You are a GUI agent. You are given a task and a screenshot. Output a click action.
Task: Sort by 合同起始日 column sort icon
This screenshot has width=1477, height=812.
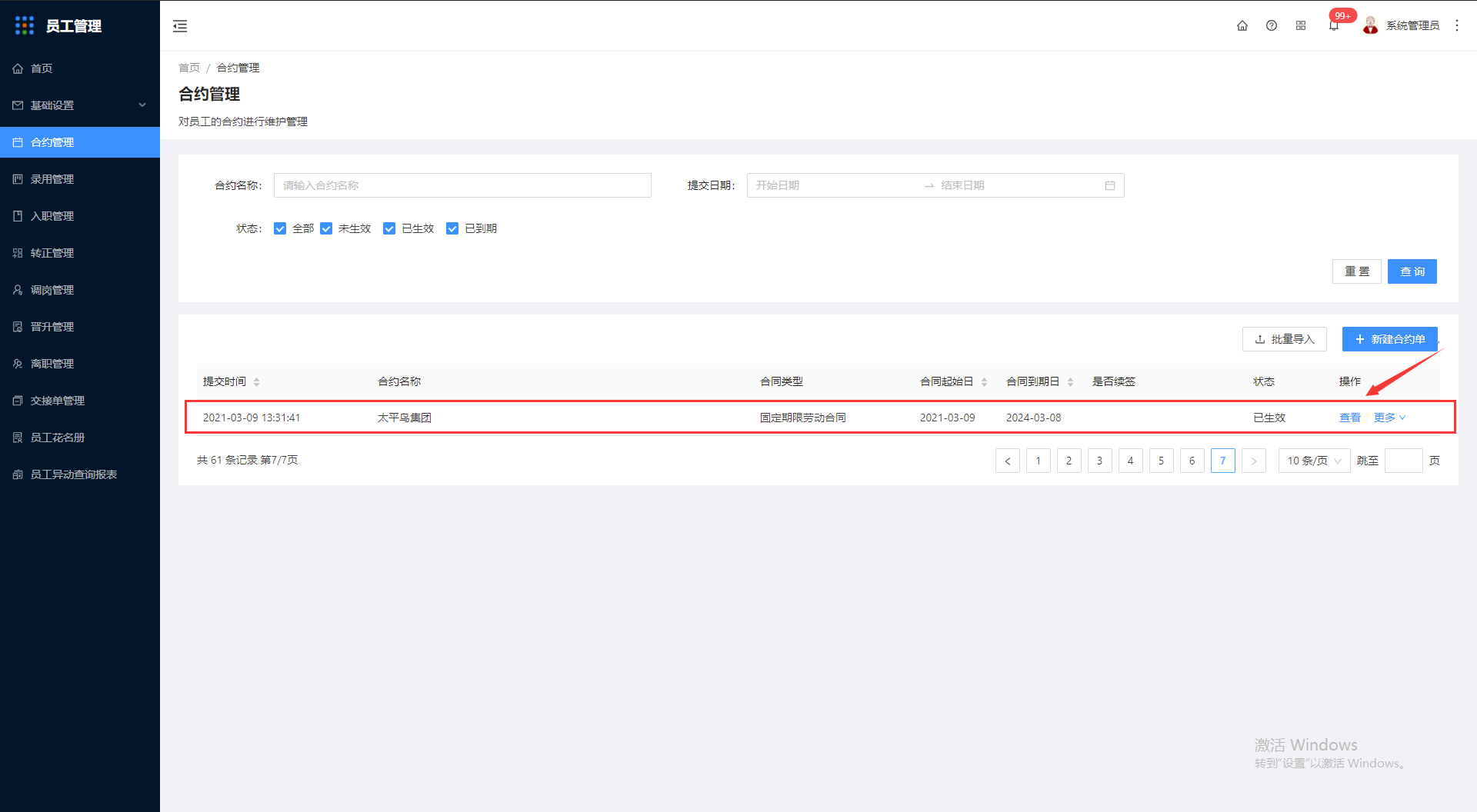tap(984, 382)
